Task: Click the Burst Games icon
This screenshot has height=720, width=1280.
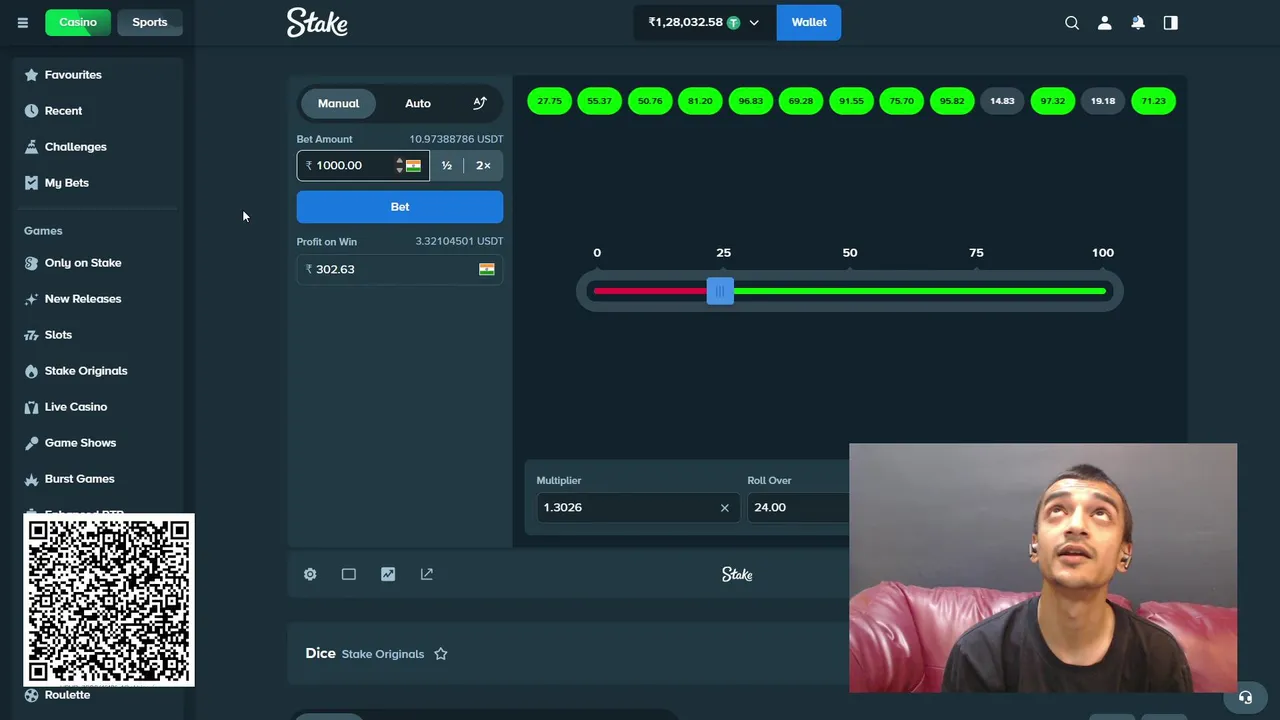Action: click(x=31, y=479)
